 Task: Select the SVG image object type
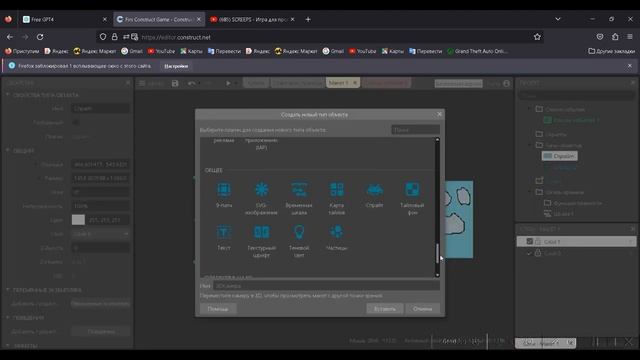coord(262,190)
